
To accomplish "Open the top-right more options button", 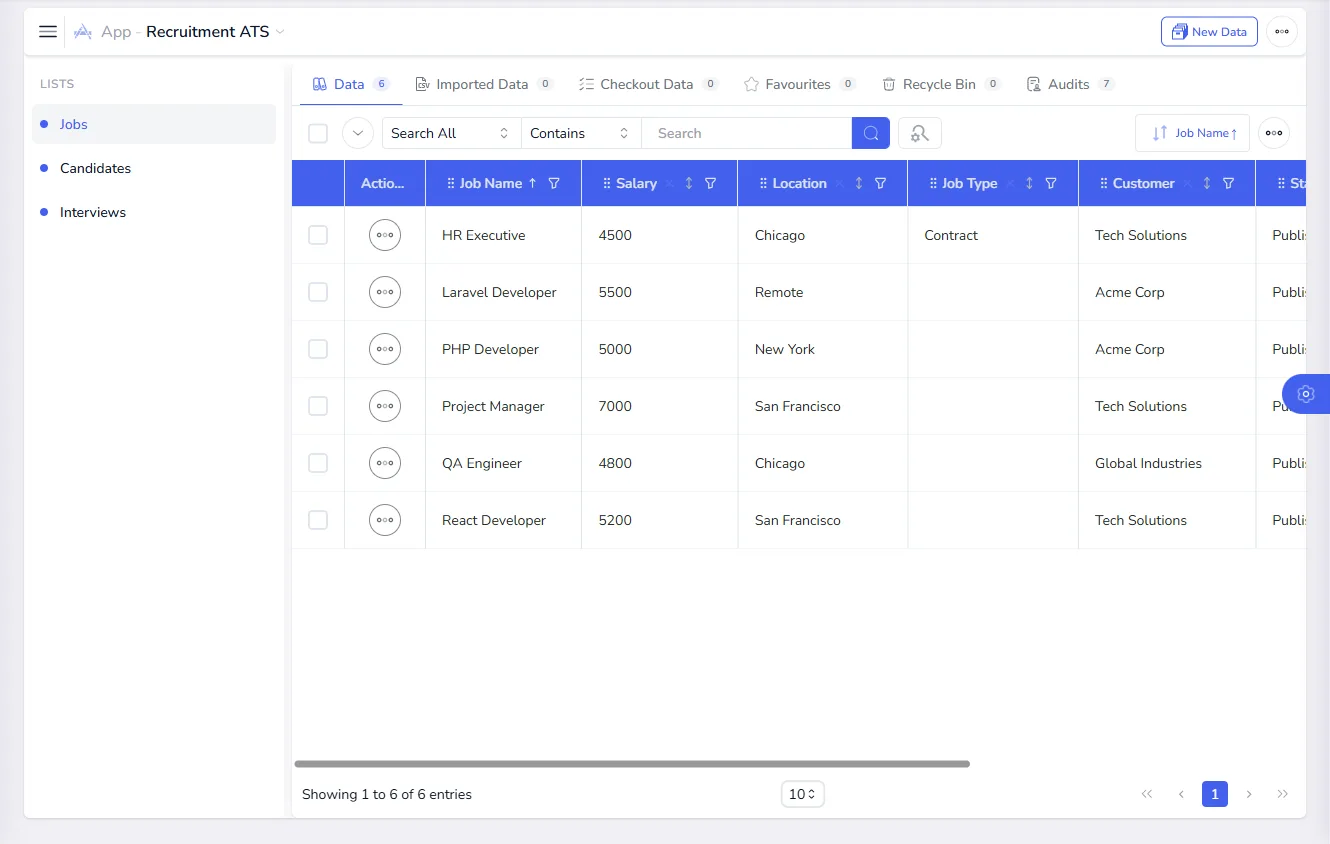I will coord(1282,32).
